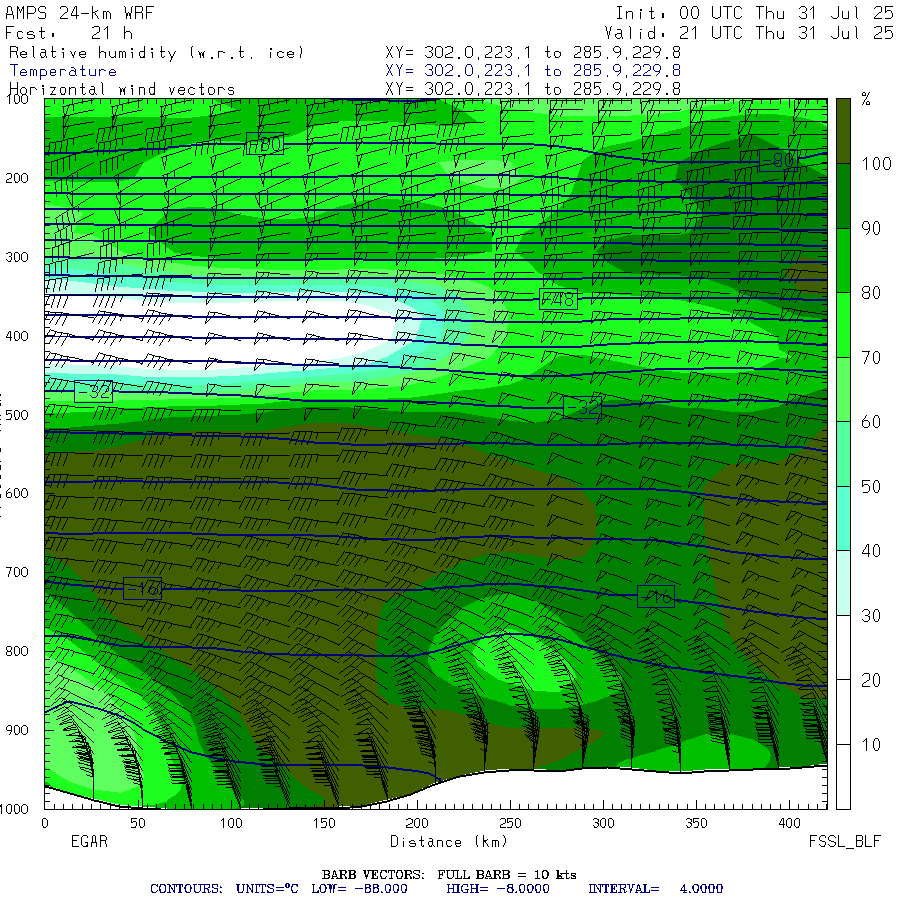Pick the 70–80% bright green swatch
The width and height of the screenshot is (900, 900).
tap(843, 325)
